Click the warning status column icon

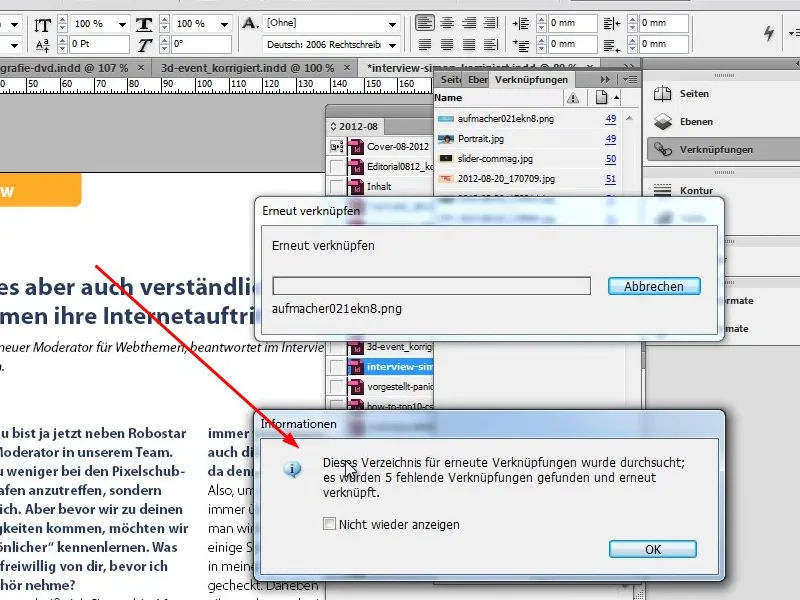pyautogui.click(x=573, y=97)
